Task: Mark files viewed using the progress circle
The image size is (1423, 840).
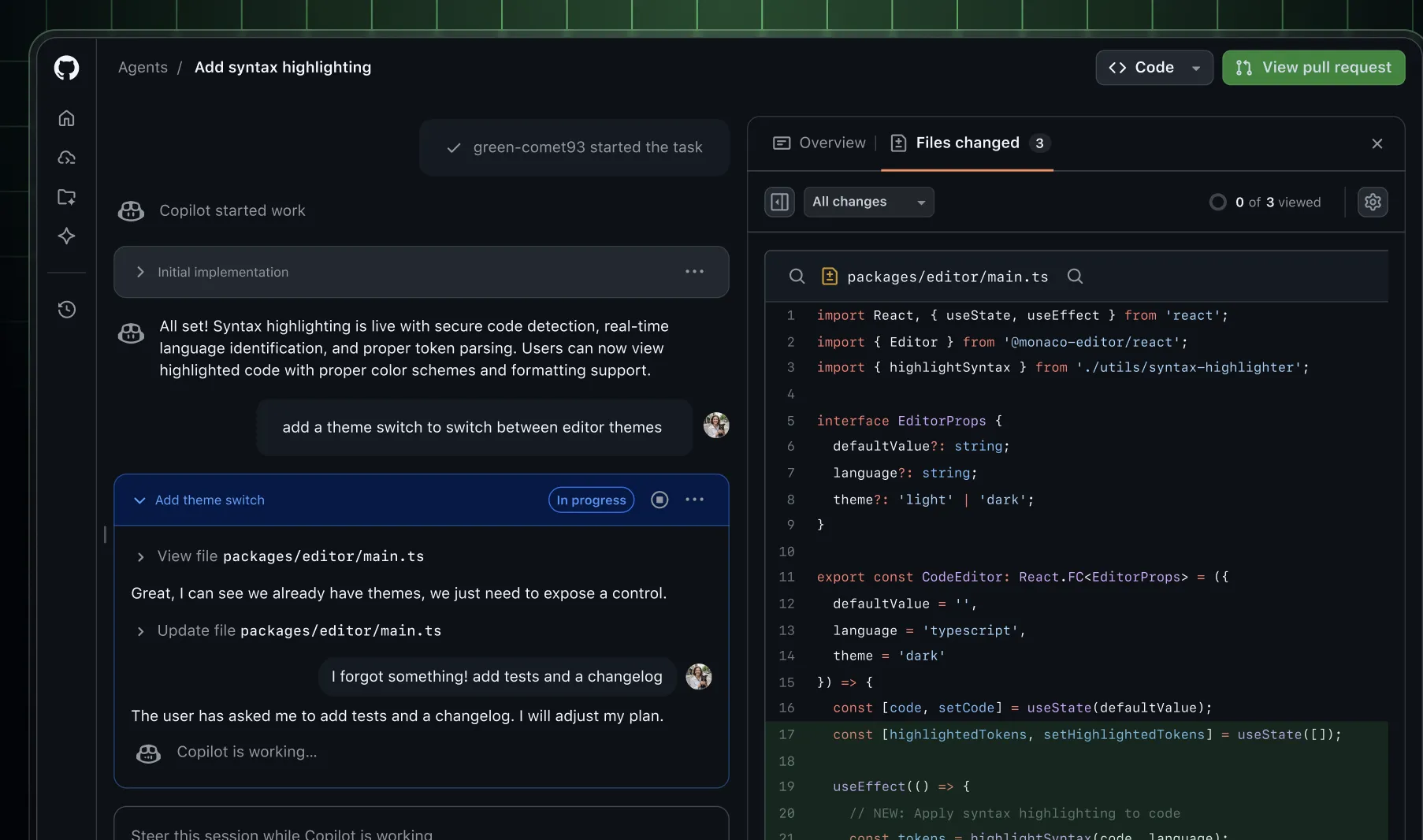Action: [x=1217, y=203]
